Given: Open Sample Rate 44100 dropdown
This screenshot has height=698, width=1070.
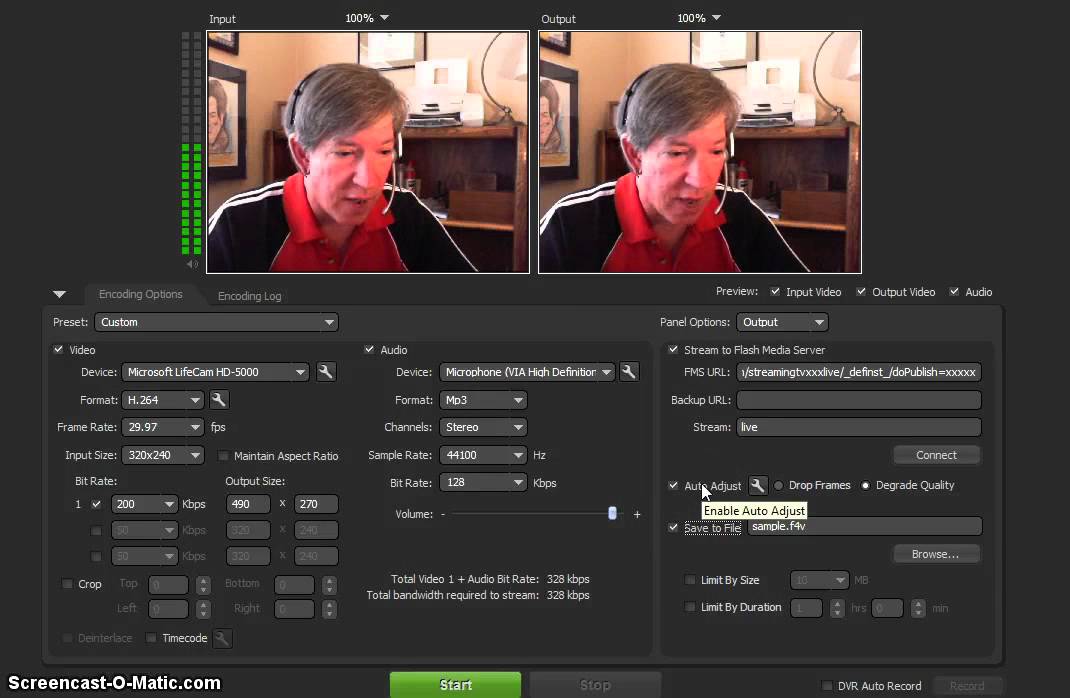Looking at the screenshot, I should pyautogui.click(x=483, y=455).
